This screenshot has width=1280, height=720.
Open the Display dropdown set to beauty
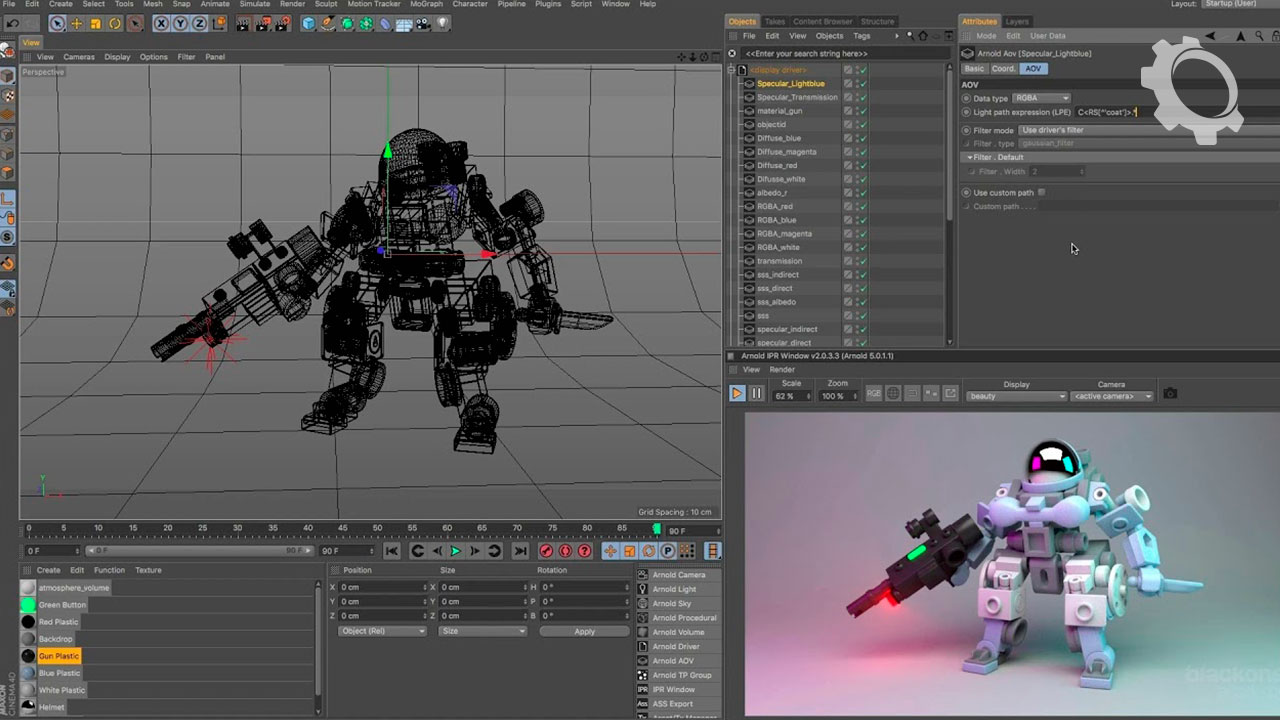(x=1016, y=396)
